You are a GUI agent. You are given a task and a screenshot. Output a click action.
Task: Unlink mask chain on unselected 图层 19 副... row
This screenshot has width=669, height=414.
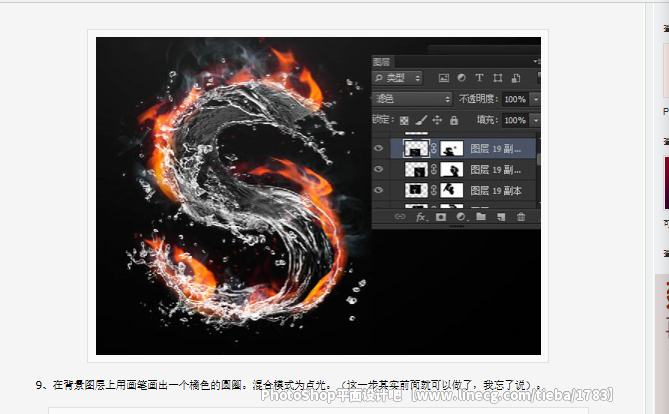[x=434, y=169]
